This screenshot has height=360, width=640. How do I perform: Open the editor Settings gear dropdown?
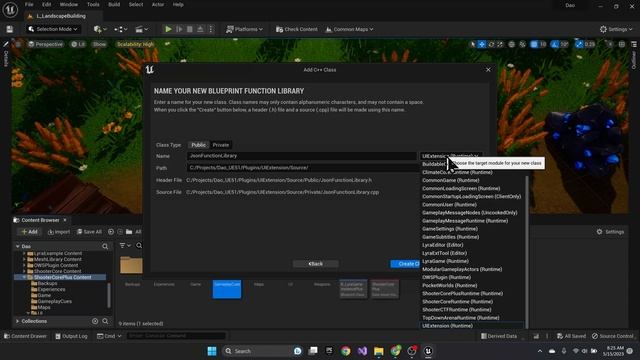[616, 29]
